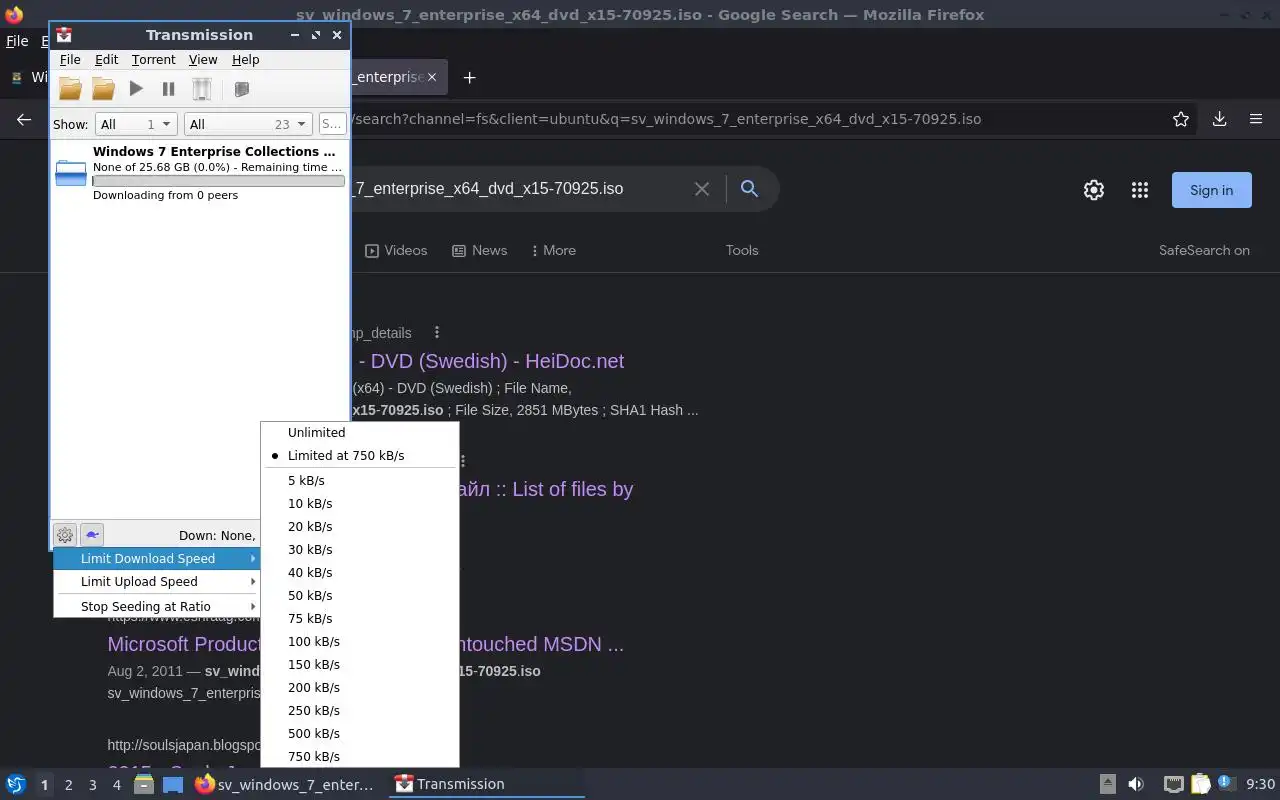Expand Limit Download Speed submenu
Image resolution: width=1280 pixels, height=800 pixels.
(156, 559)
